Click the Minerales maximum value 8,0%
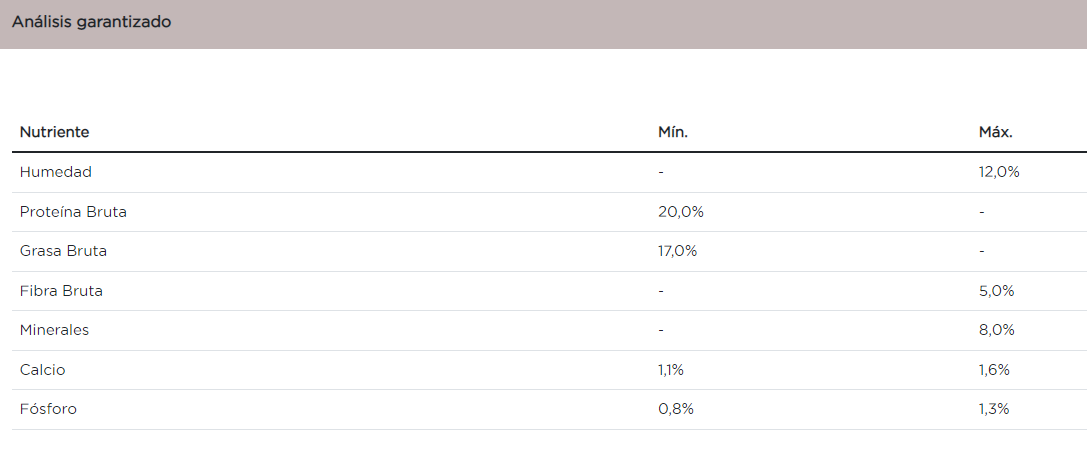Viewport: 1087px width, 450px height. pyautogui.click(x=997, y=330)
